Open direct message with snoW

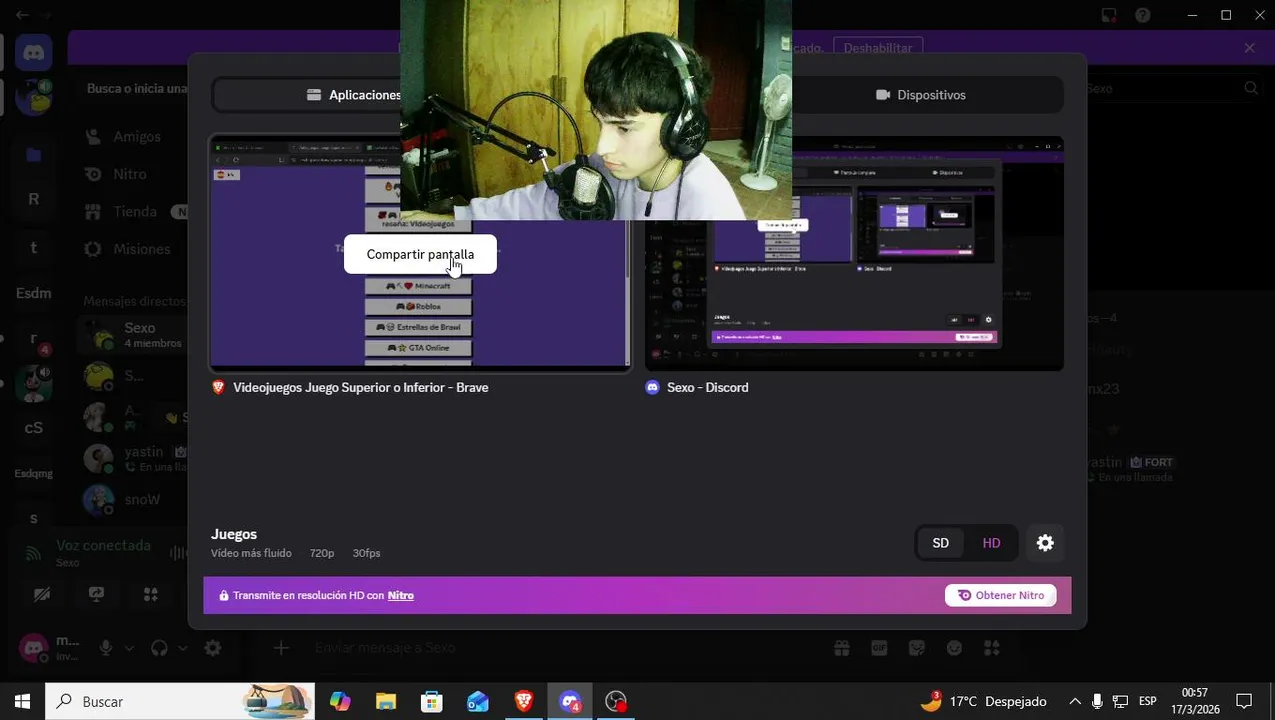pyautogui.click(x=133, y=499)
